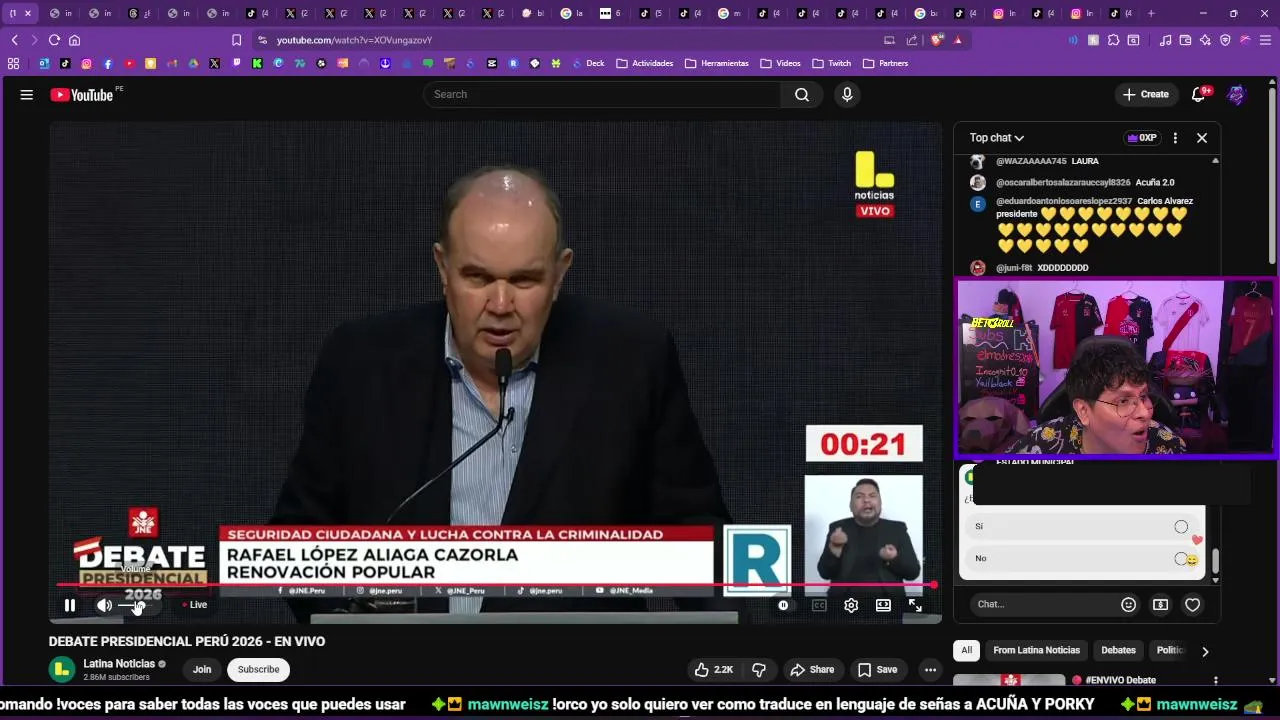Save the video to a playlist
Screen dimensions: 1280x720
coord(877,669)
